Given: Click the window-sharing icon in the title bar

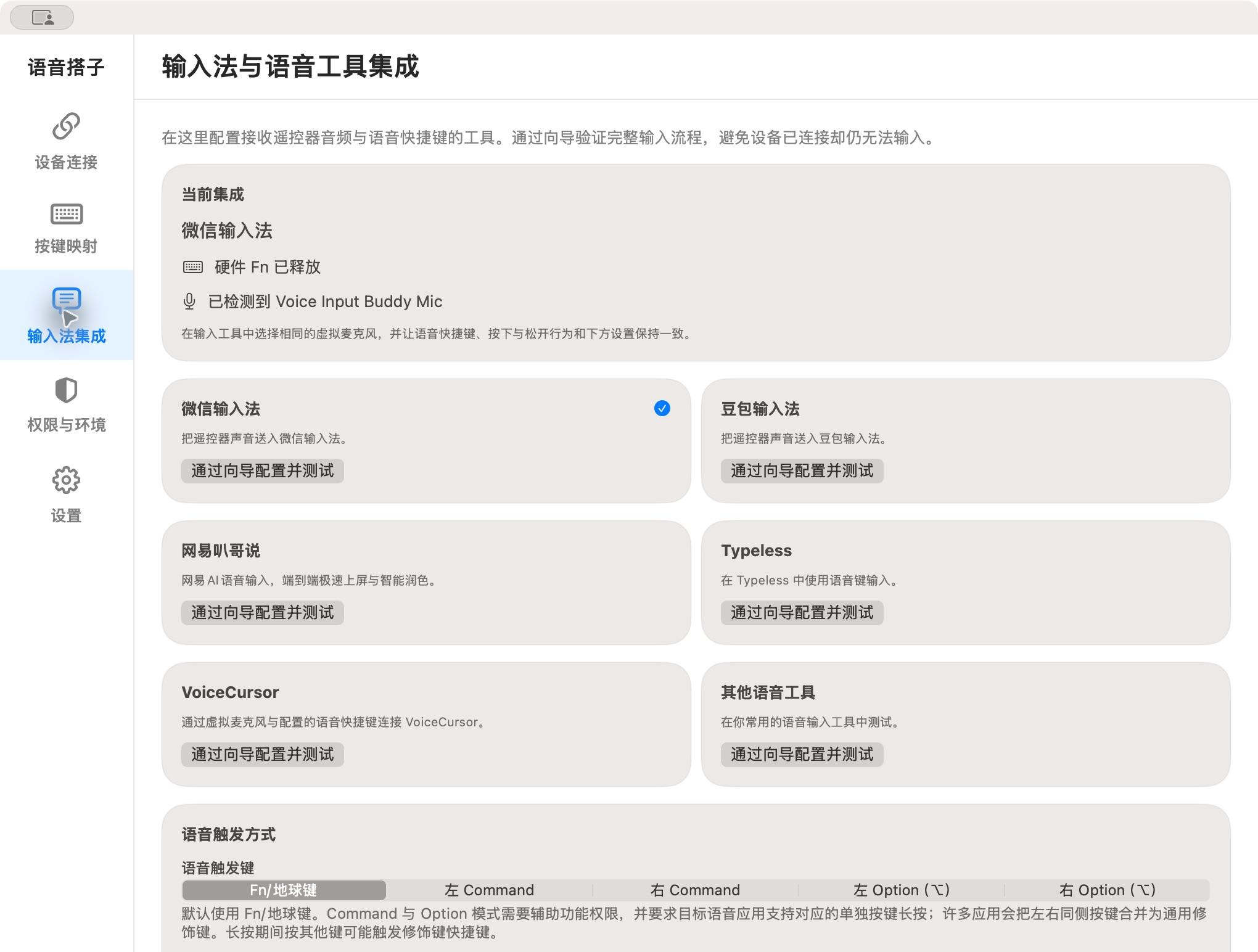Looking at the screenshot, I should 42,17.
